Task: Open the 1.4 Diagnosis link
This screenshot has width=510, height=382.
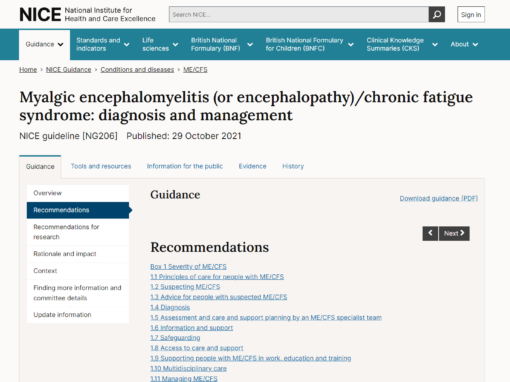Action: click(170, 307)
